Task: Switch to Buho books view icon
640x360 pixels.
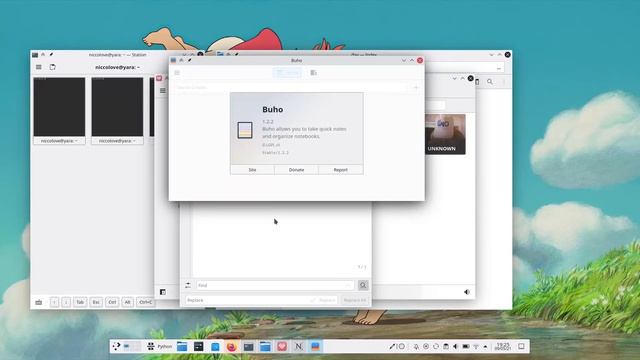Action: click(x=313, y=73)
